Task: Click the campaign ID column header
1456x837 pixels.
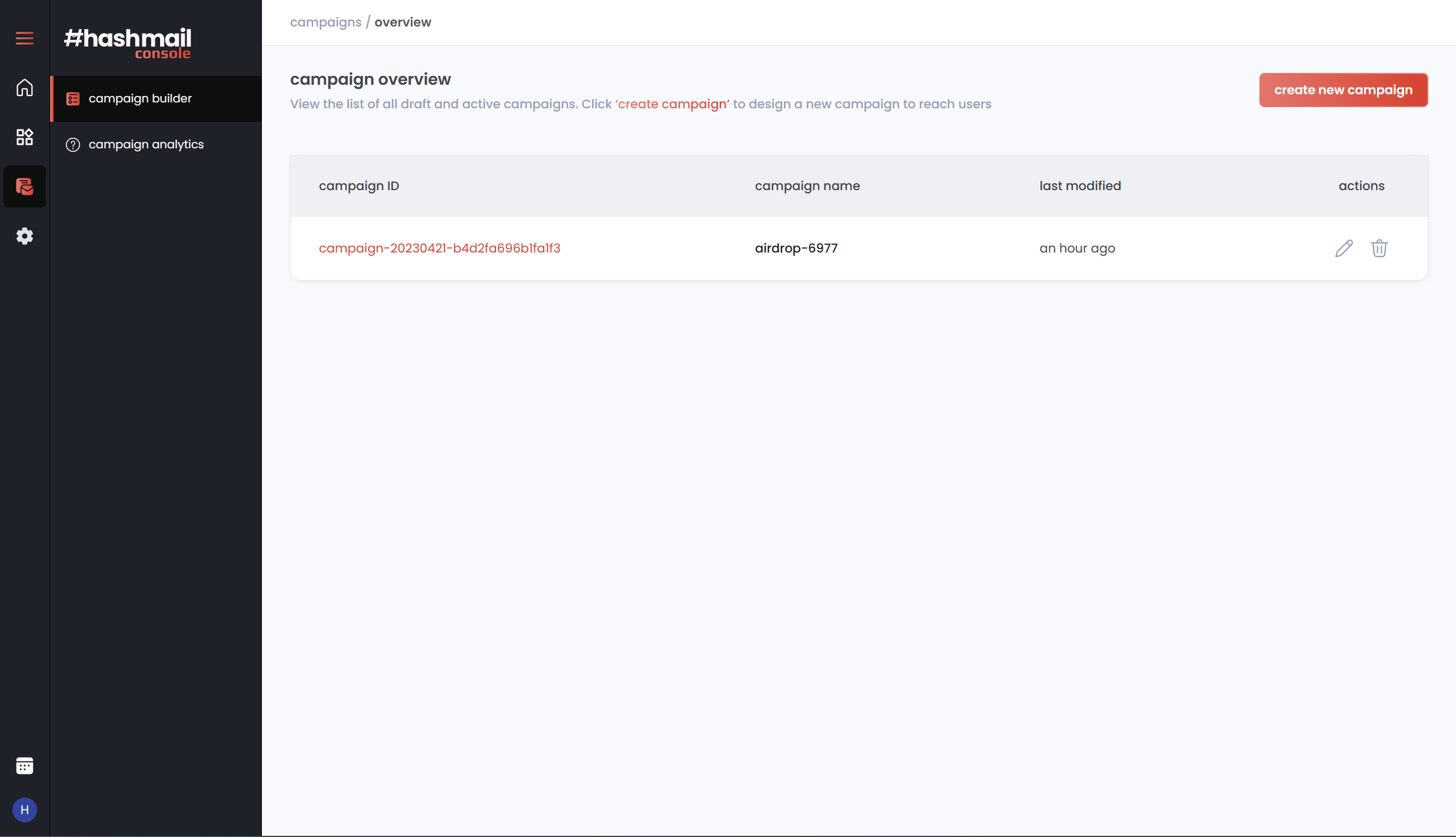Action: click(x=358, y=186)
